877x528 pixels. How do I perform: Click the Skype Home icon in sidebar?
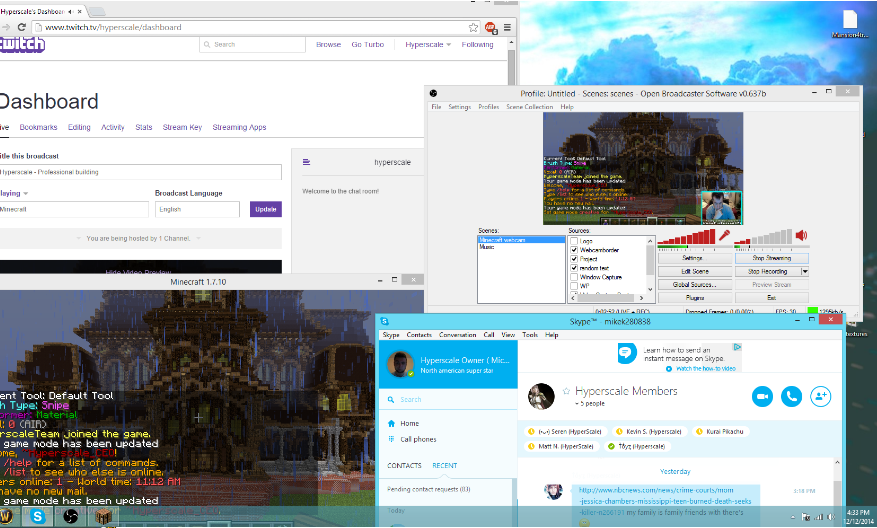click(392, 423)
